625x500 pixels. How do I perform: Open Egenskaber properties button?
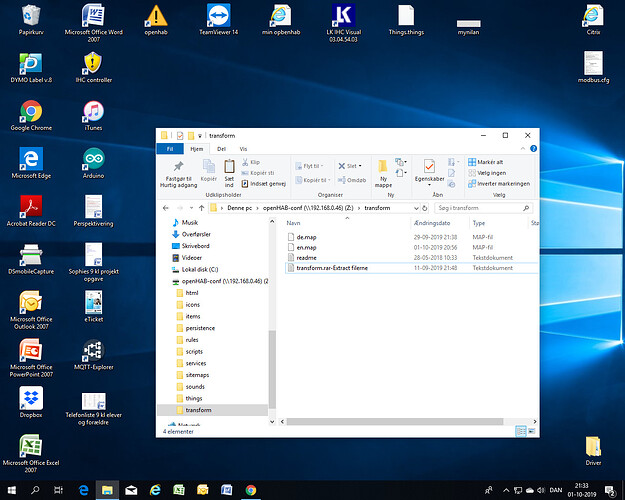(x=429, y=171)
